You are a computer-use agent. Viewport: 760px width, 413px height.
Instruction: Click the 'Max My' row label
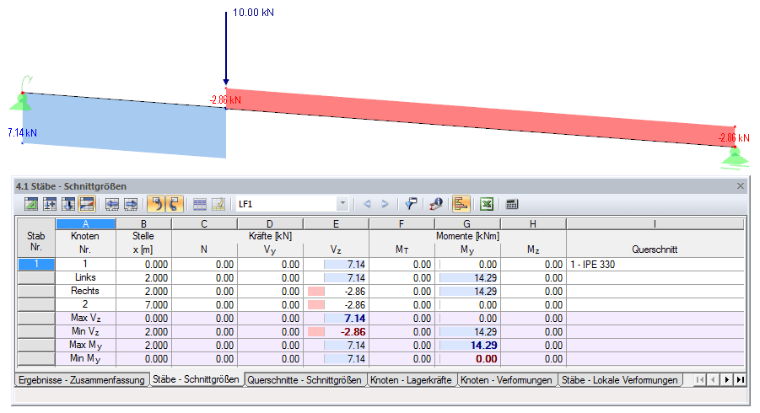coord(85,345)
